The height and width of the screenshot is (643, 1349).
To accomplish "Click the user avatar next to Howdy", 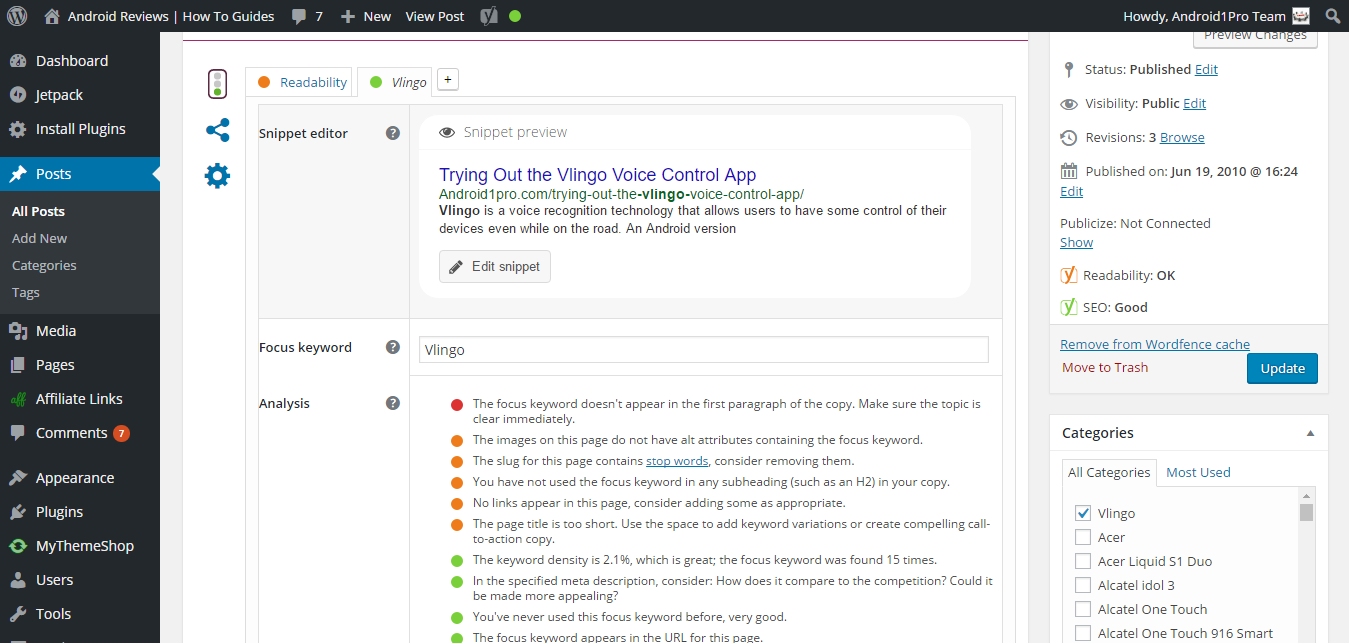I will pos(1301,16).
